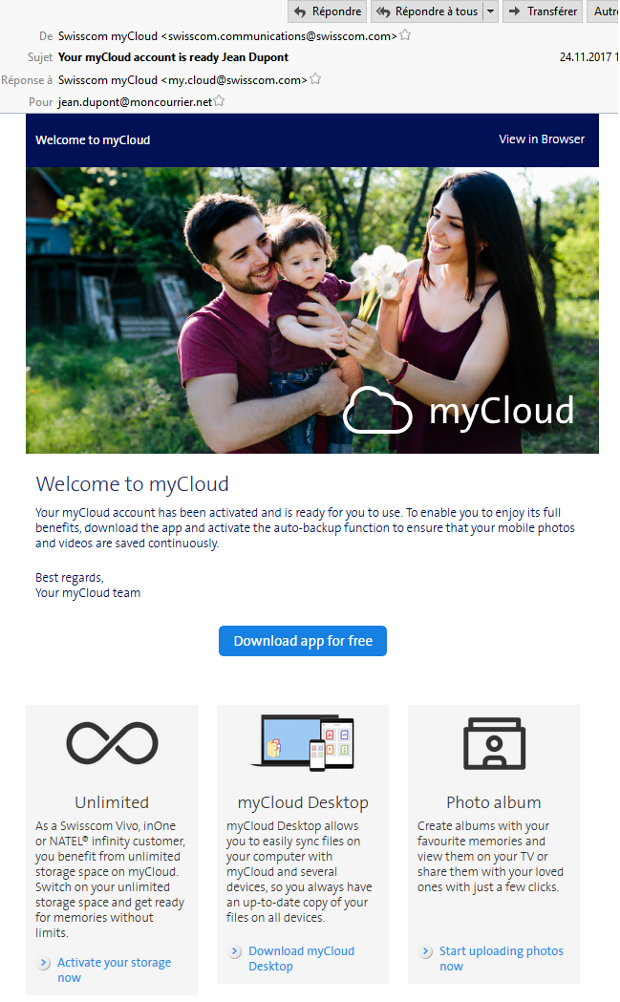This screenshot has width=620, height=1002.
Task: Forward the email using Transférer
Action: [x=541, y=12]
